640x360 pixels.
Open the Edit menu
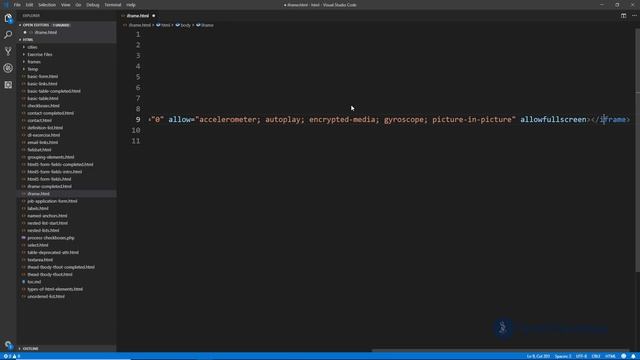[x=29, y=5]
